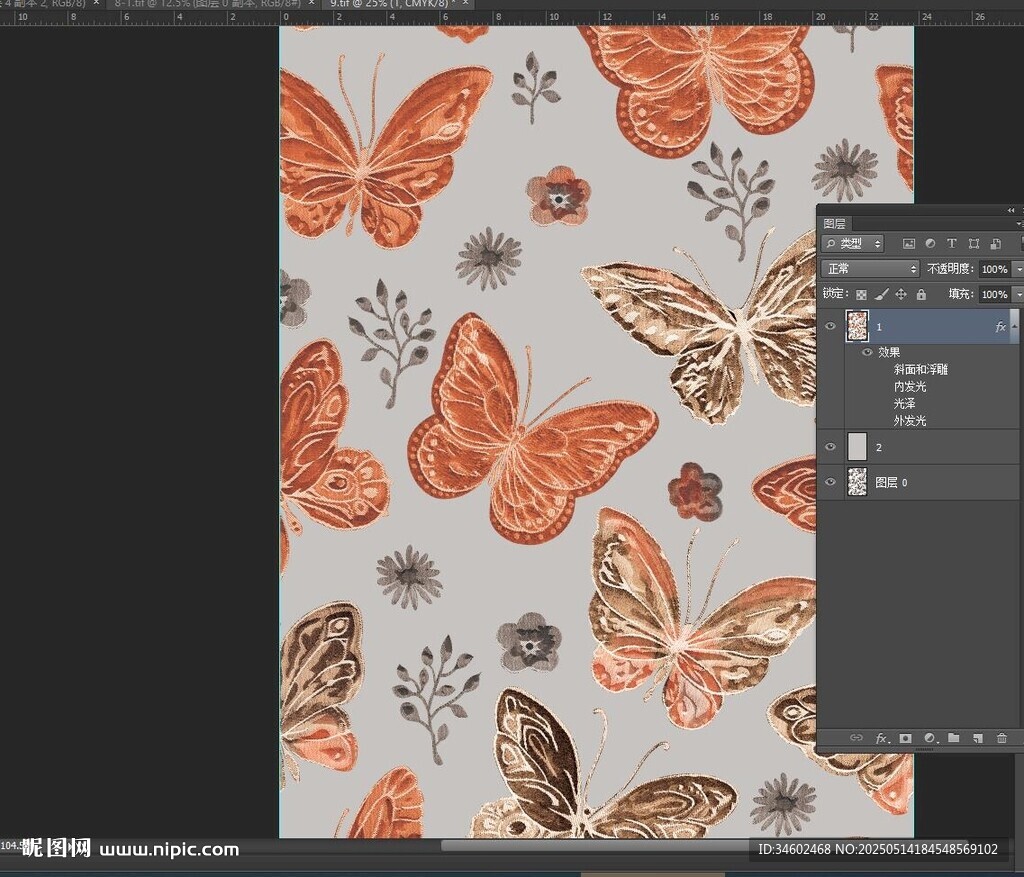Open the 正常 blend mode dropdown
The height and width of the screenshot is (877, 1024).
pos(870,269)
